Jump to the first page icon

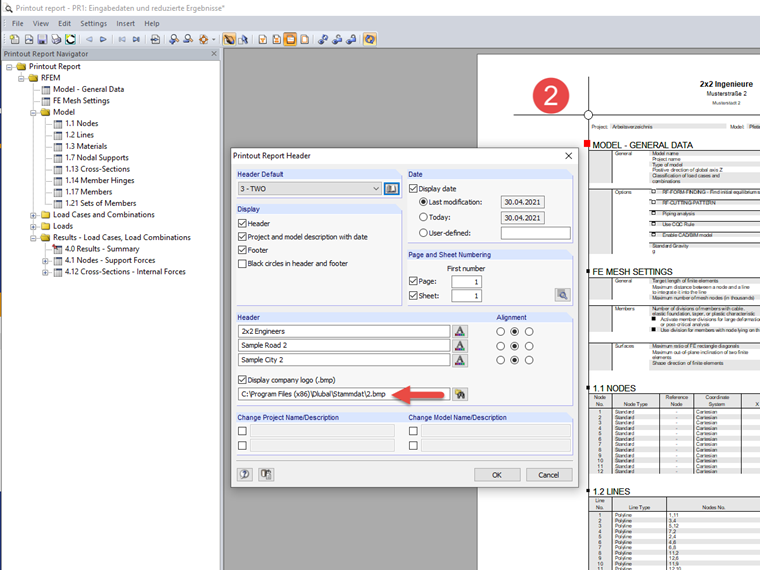(122, 39)
